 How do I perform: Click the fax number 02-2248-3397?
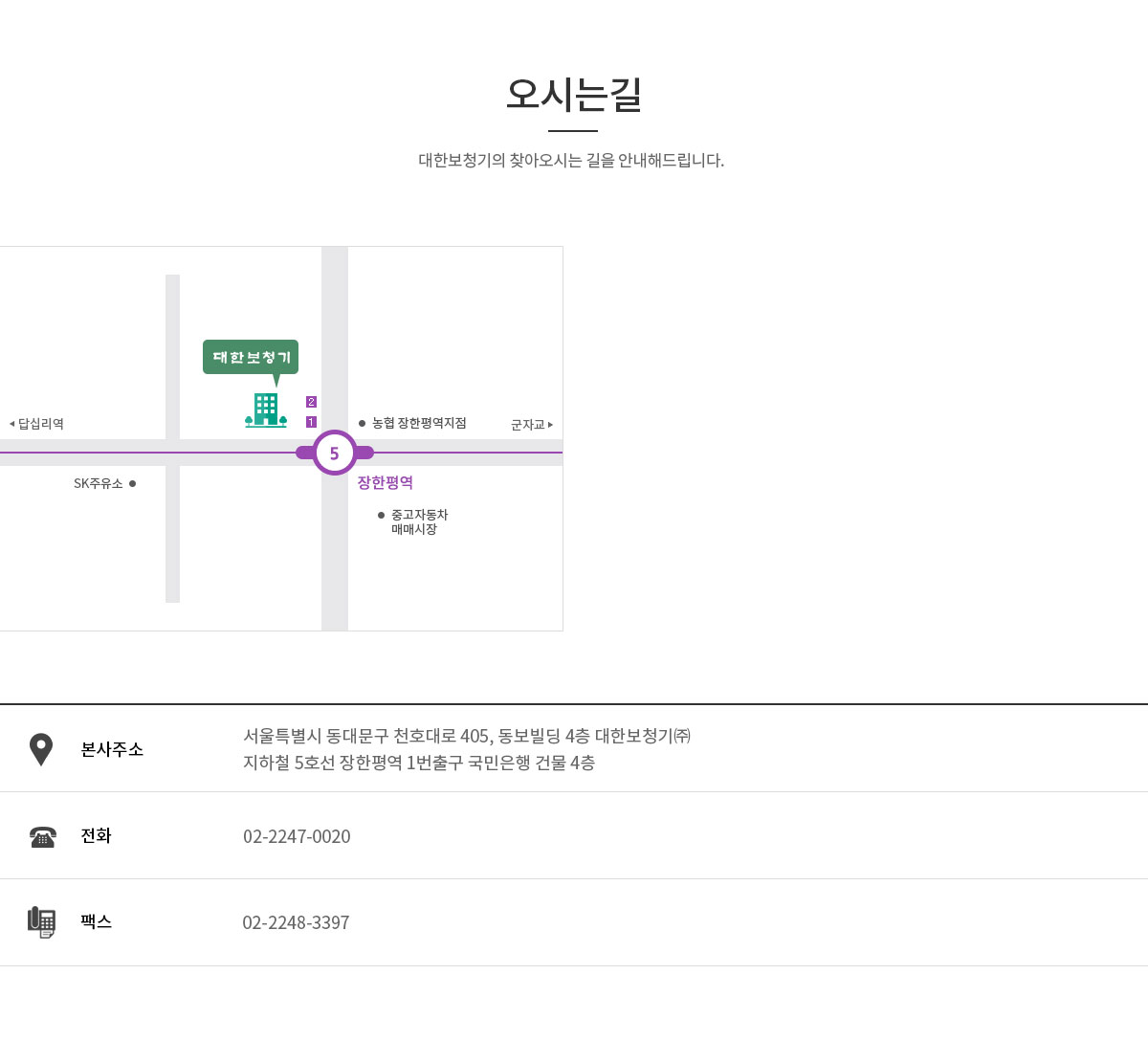tap(296, 922)
